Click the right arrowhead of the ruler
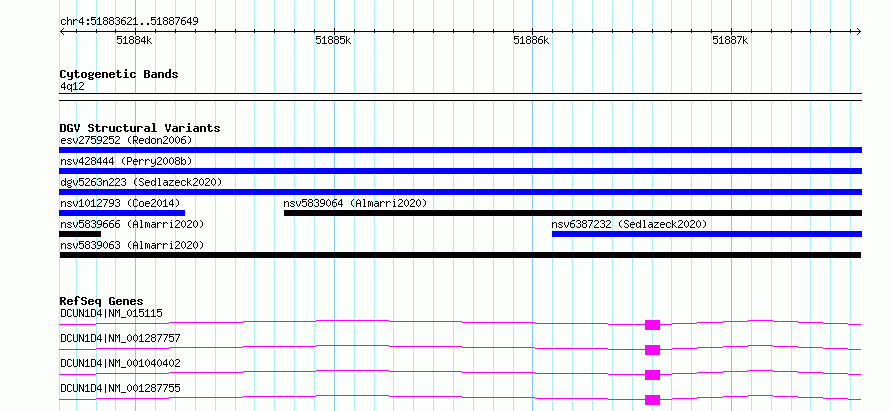This screenshot has height=411, width=890. (x=858, y=31)
